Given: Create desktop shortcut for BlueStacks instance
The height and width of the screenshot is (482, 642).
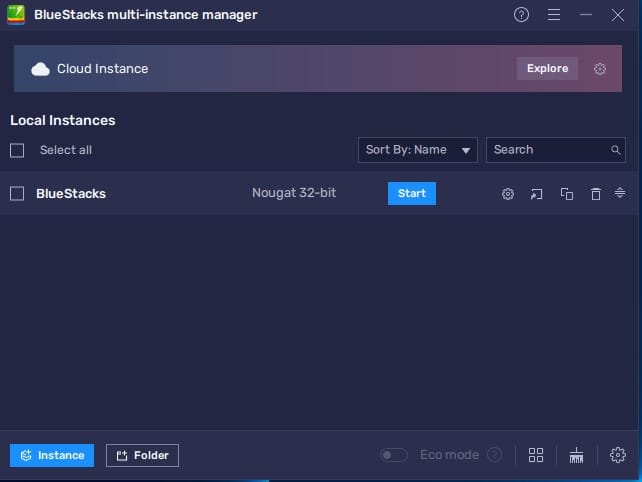Looking at the screenshot, I should coord(536,194).
